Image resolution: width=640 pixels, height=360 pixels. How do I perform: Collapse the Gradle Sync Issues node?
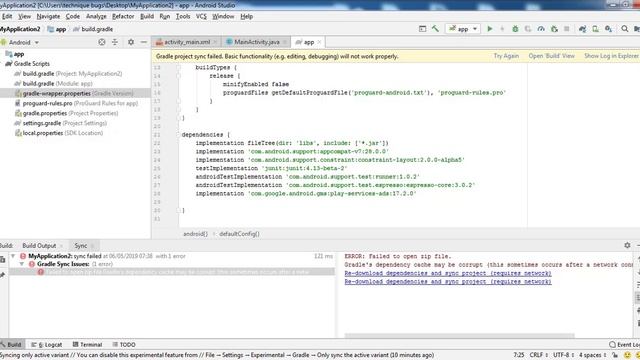22,264
